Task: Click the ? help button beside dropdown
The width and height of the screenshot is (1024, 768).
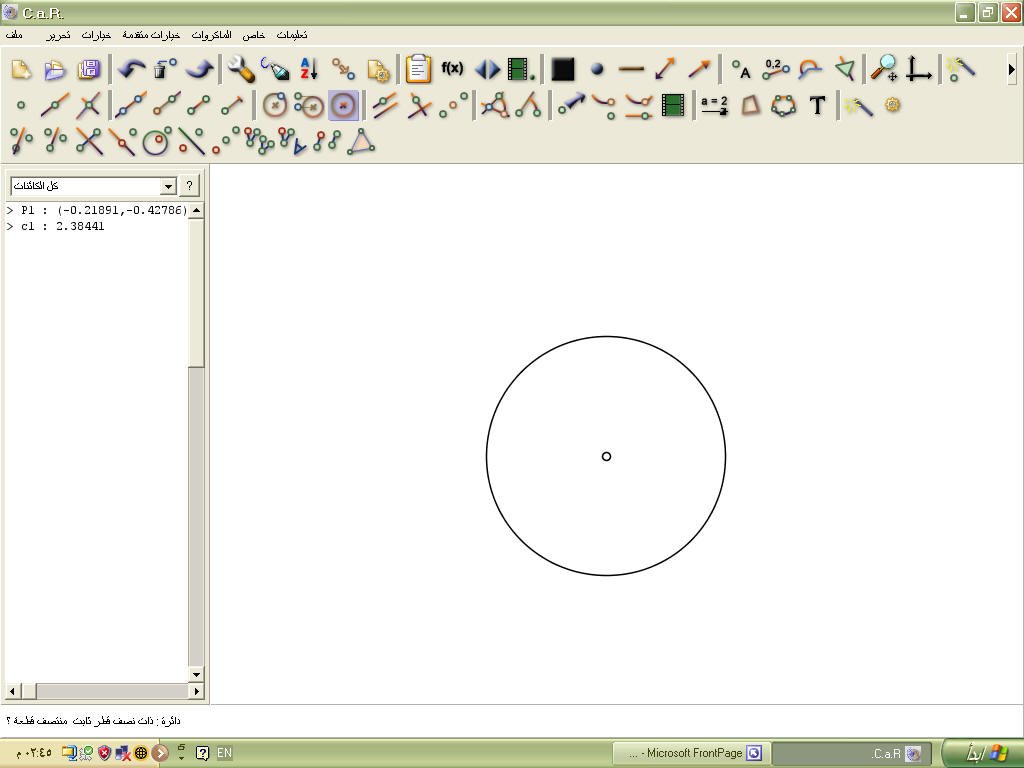Action: coord(189,186)
